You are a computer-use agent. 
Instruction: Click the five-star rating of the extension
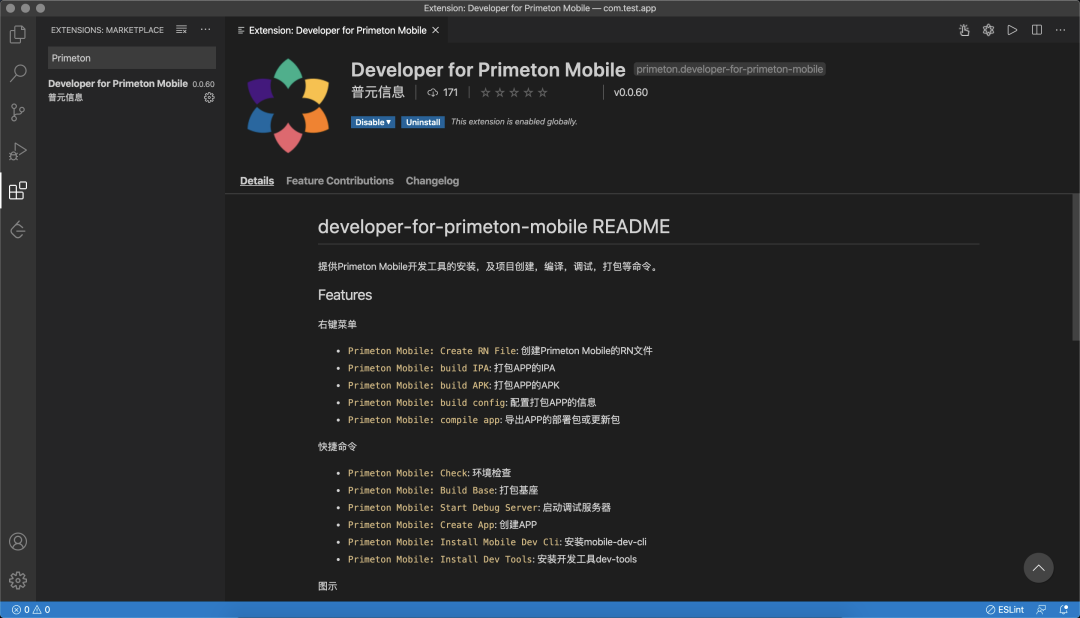click(x=514, y=93)
